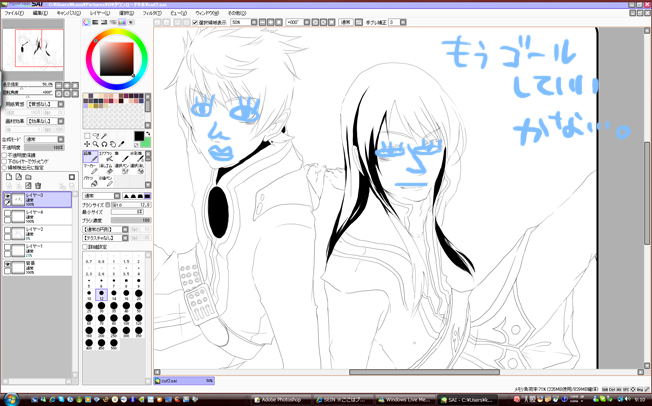Toggle the color wheel panel icon

[x=86, y=22]
